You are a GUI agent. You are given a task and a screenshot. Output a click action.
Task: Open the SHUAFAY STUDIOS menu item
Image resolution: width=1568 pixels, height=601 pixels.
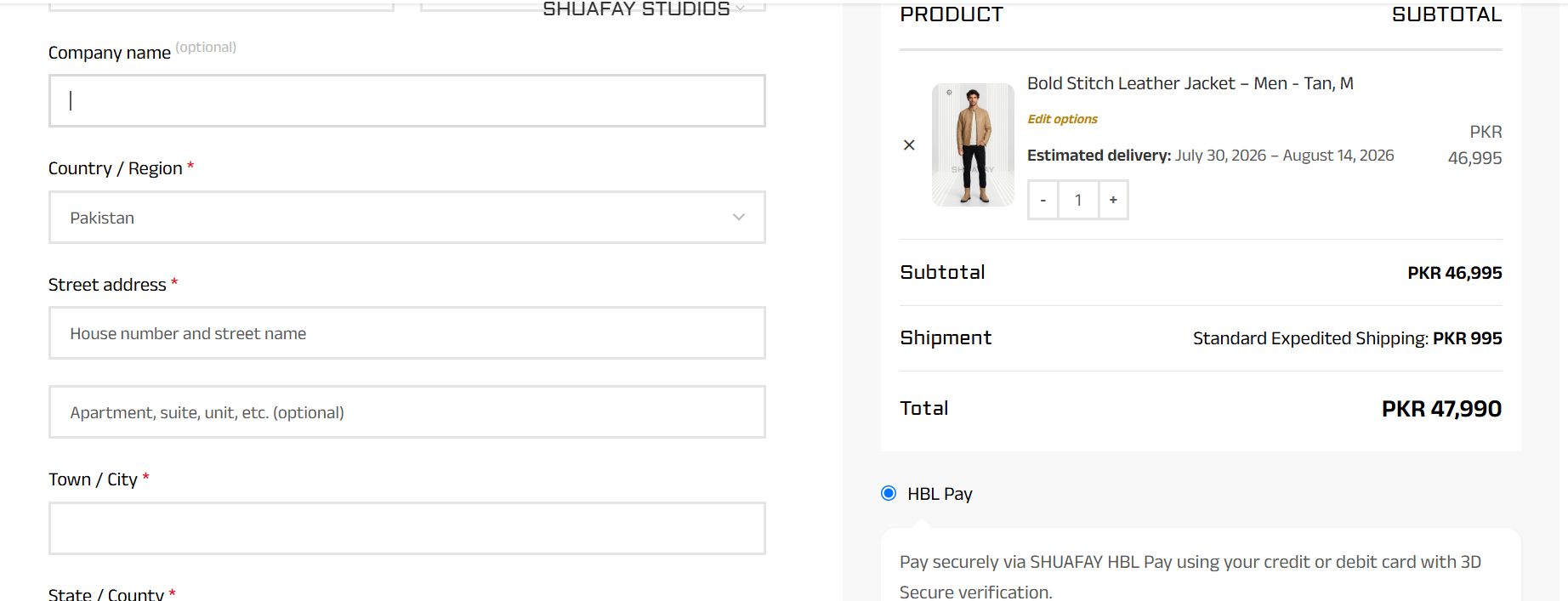click(x=636, y=9)
